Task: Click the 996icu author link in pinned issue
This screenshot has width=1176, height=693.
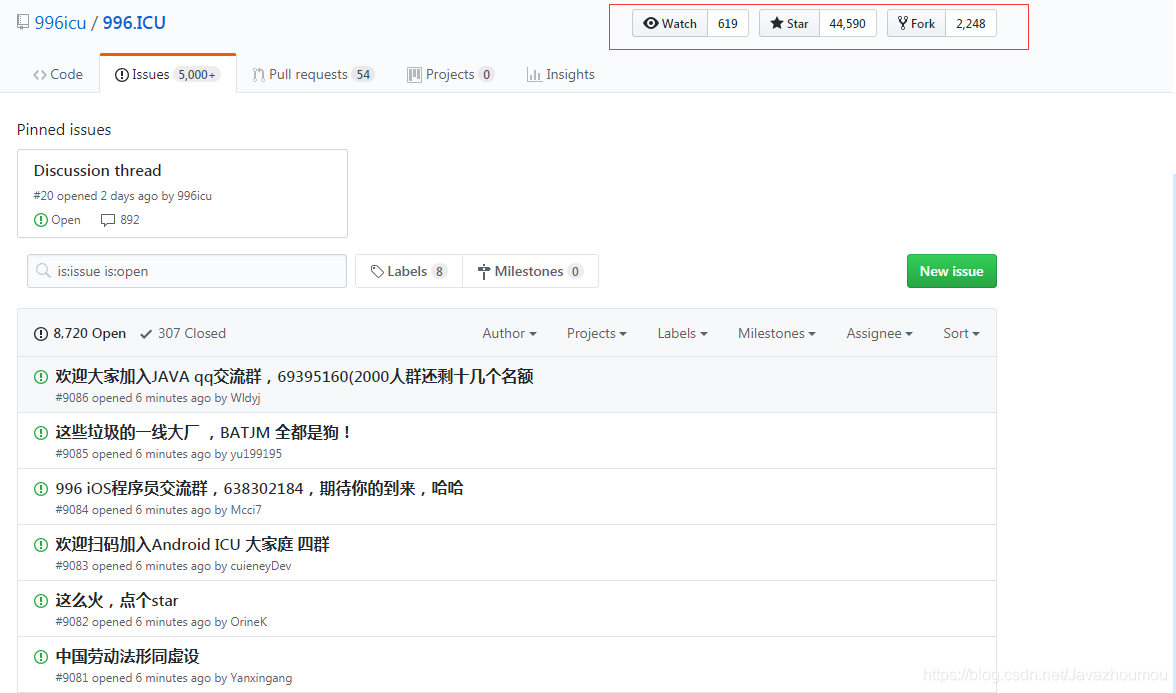Action: (194, 196)
